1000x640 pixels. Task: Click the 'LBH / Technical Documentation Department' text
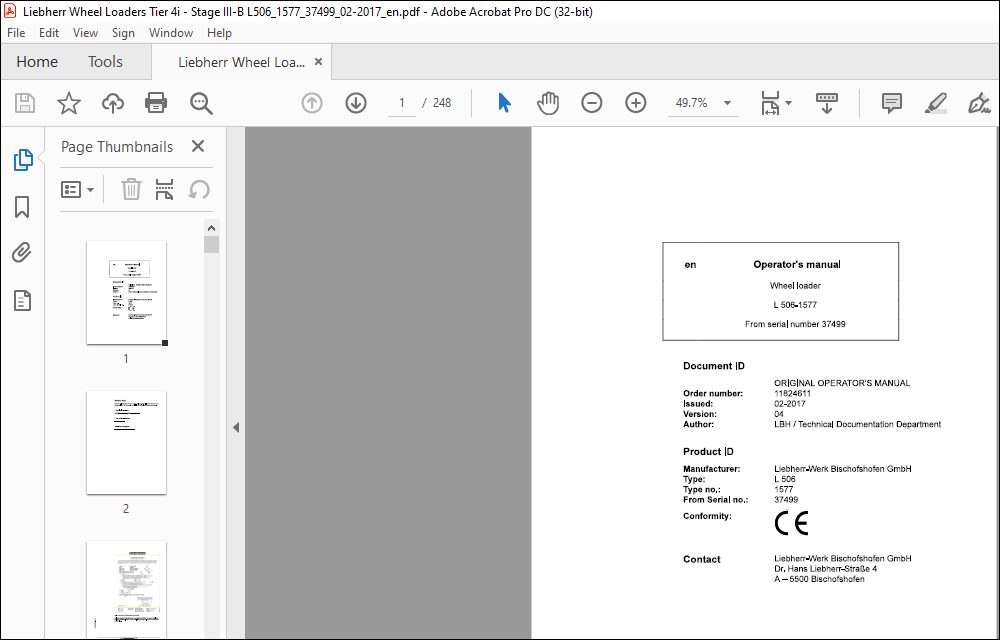click(x=857, y=424)
